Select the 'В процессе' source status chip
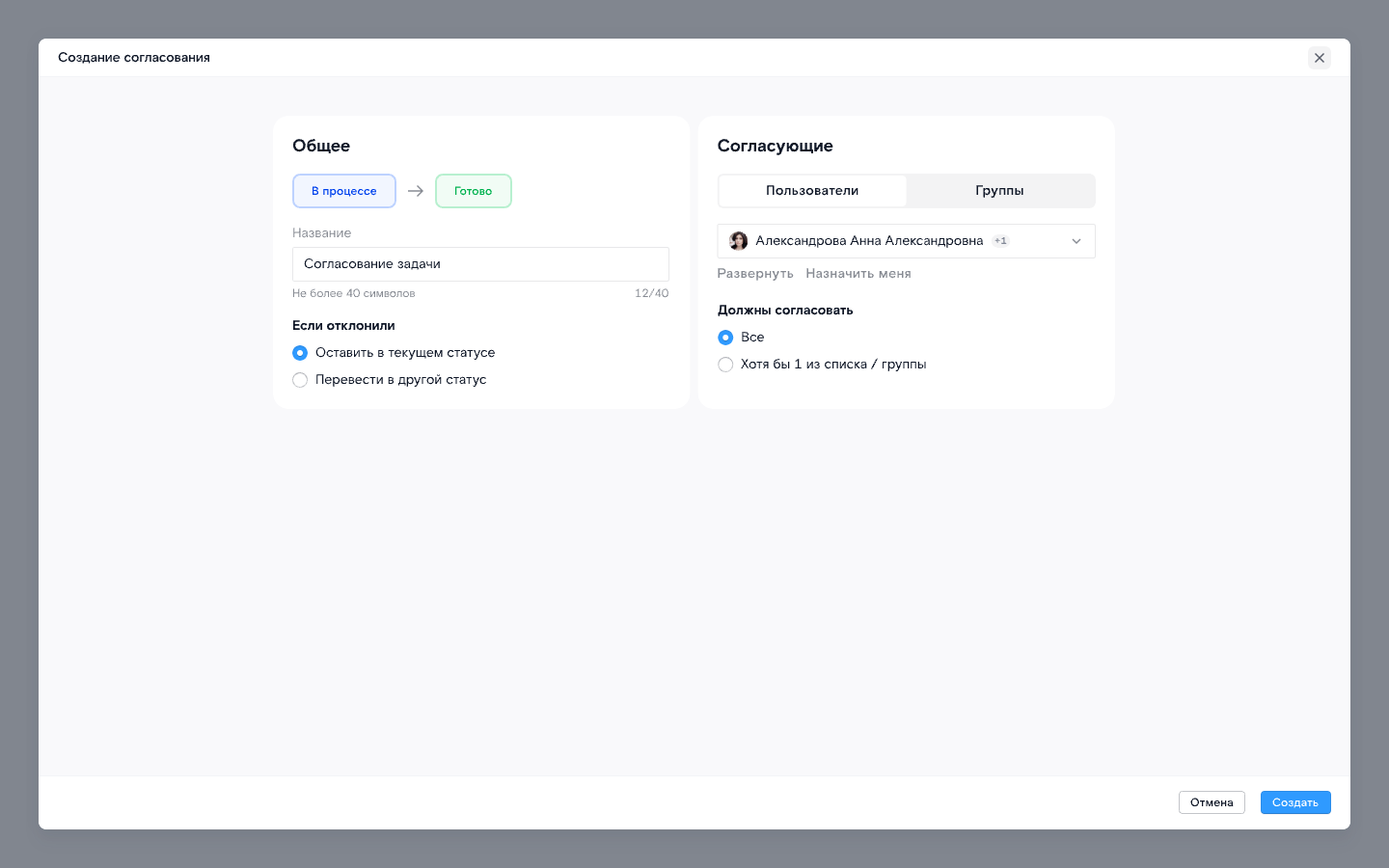1389x868 pixels. click(344, 191)
